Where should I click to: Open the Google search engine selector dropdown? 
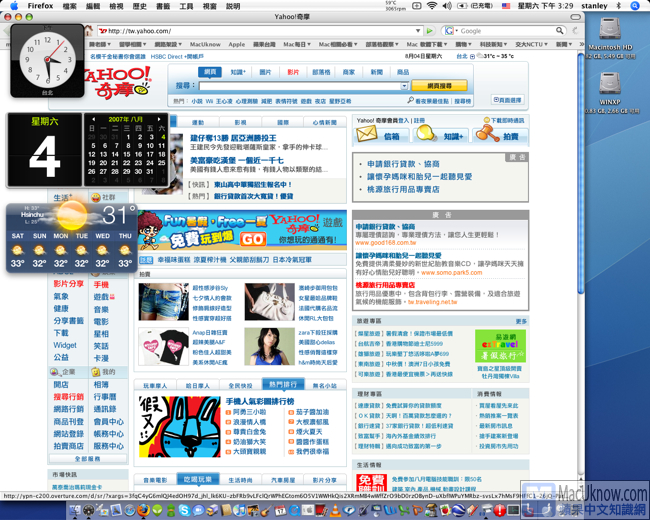click(x=451, y=31)
